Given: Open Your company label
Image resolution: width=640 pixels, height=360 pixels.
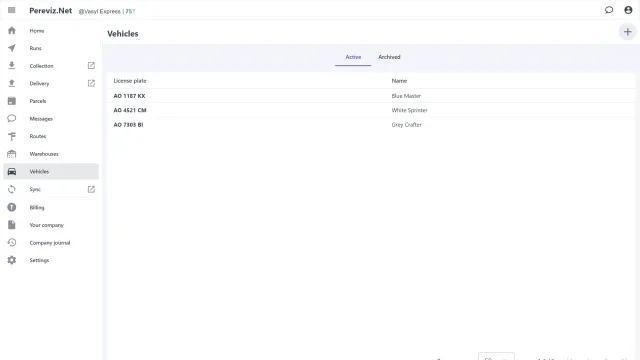Looking at the screenshot, I should 47,225.
